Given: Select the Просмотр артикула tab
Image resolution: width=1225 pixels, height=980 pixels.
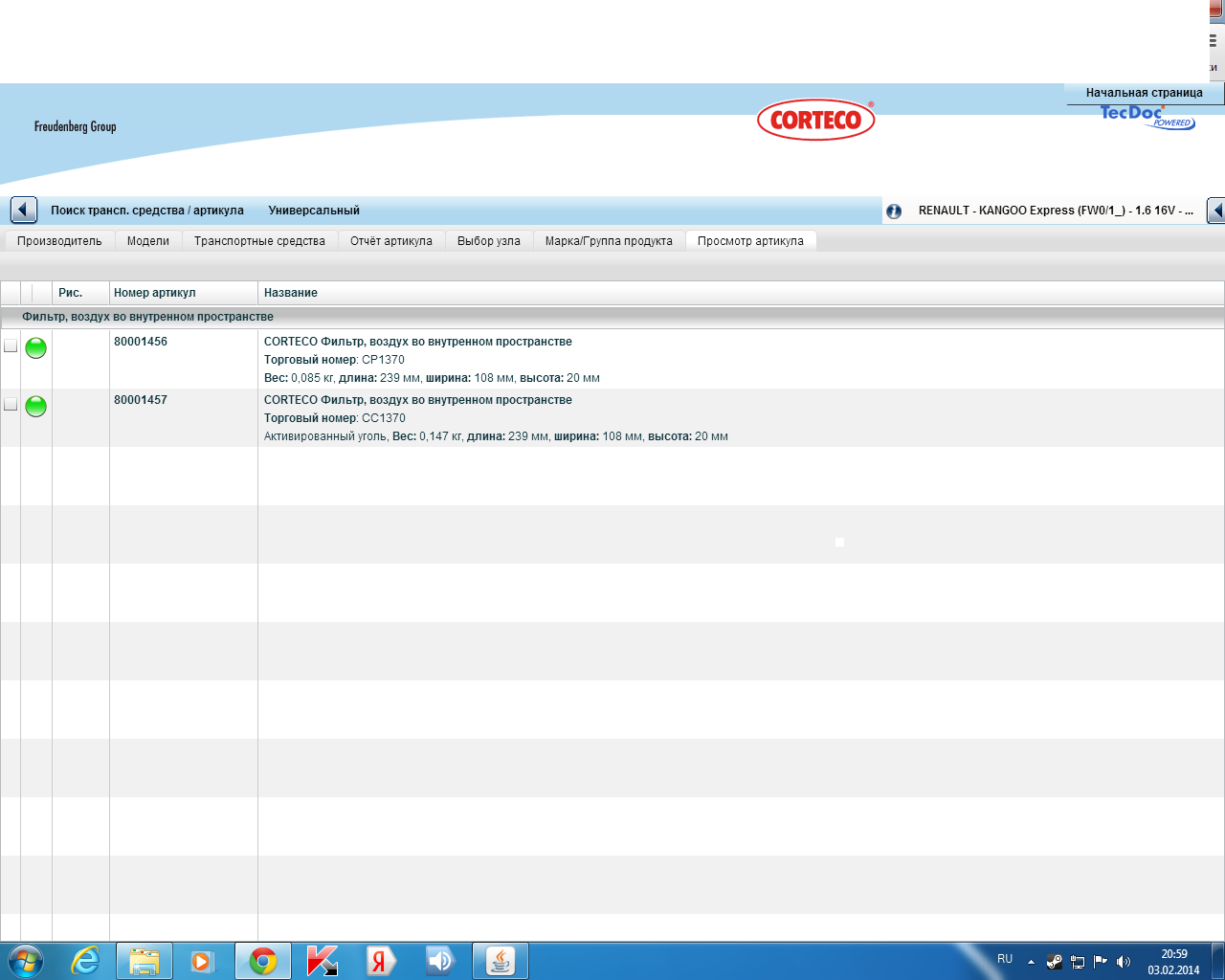Looking at the screenshot, I should tap(750, 241).
